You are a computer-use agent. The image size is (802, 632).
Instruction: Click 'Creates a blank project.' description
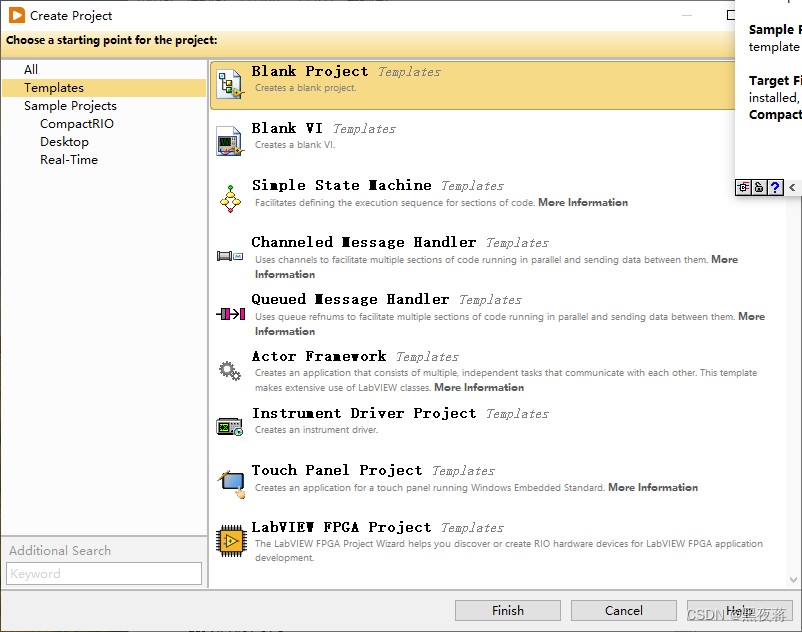(x=305, y=88)
